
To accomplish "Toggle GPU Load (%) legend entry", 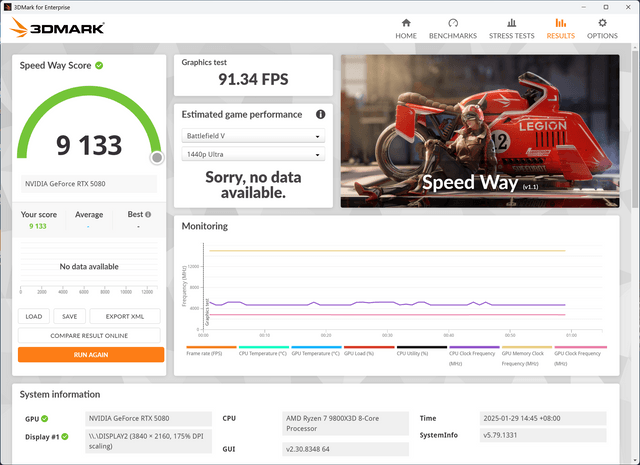I will point(369,351).
